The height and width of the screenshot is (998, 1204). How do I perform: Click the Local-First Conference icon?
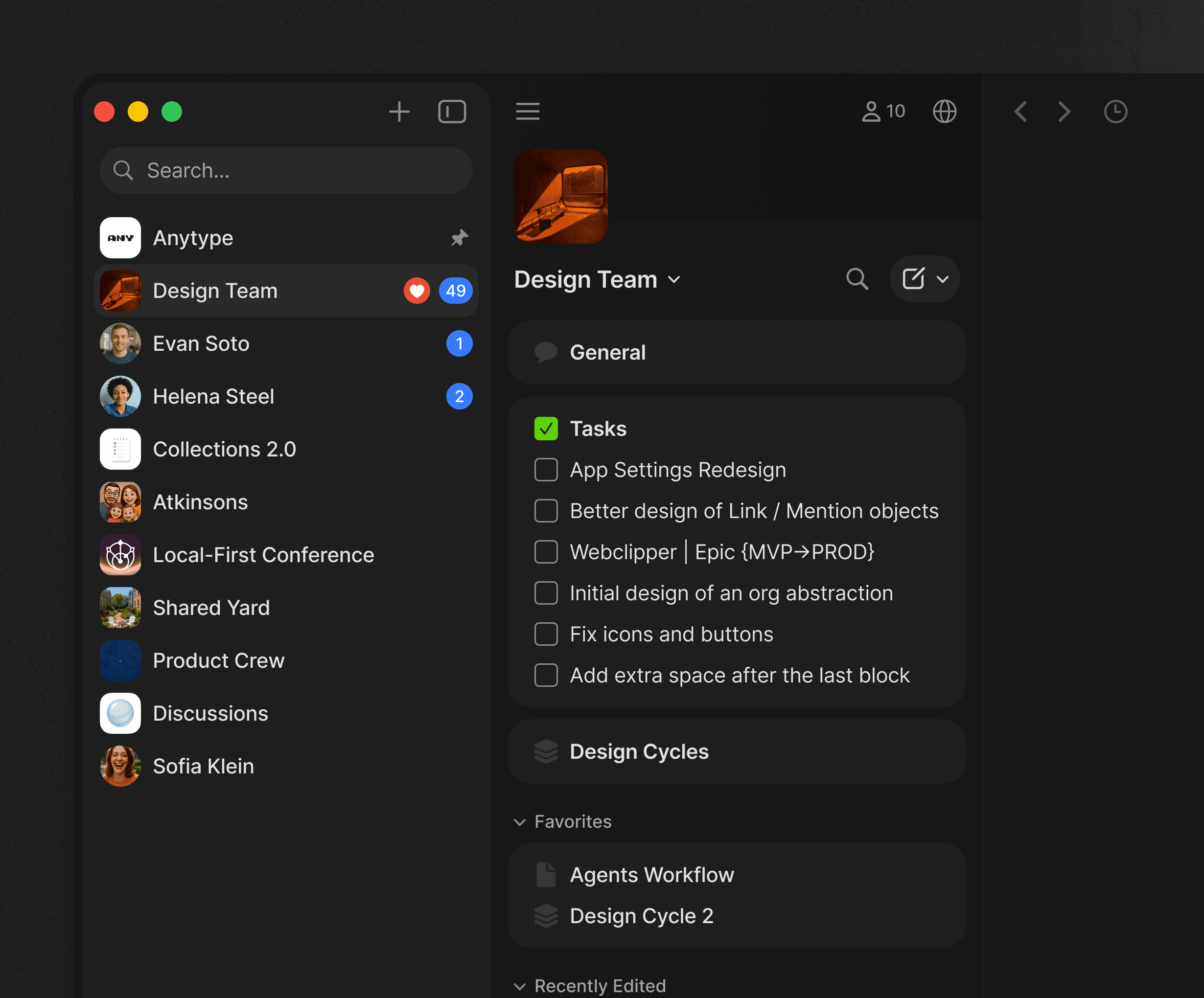point(120,554)
